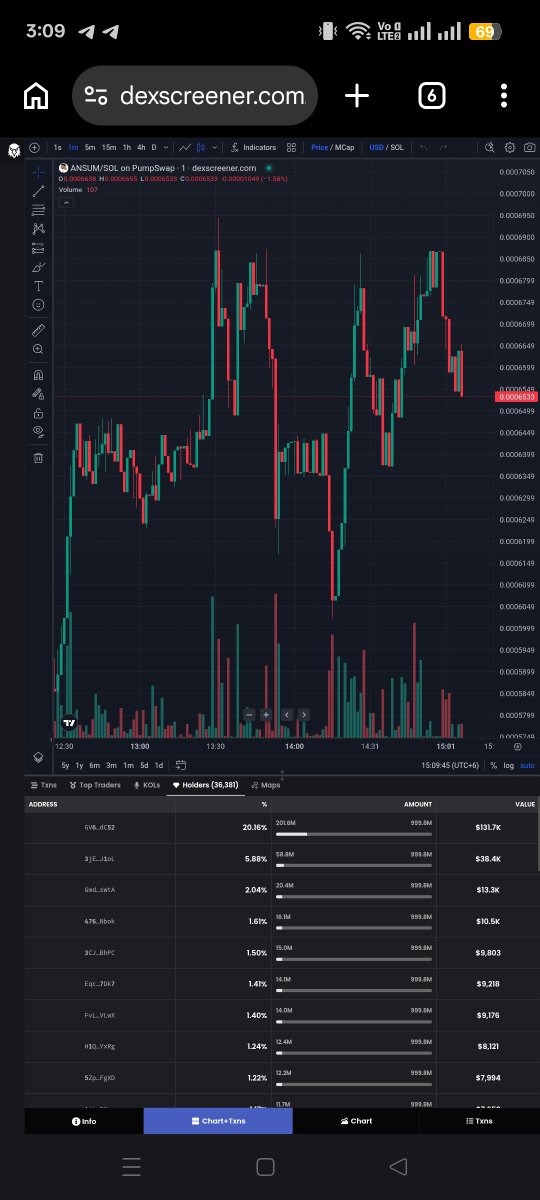The image size is (540, 1200).
Task: Toggle magnet mode for drawings
Action: 38,375
